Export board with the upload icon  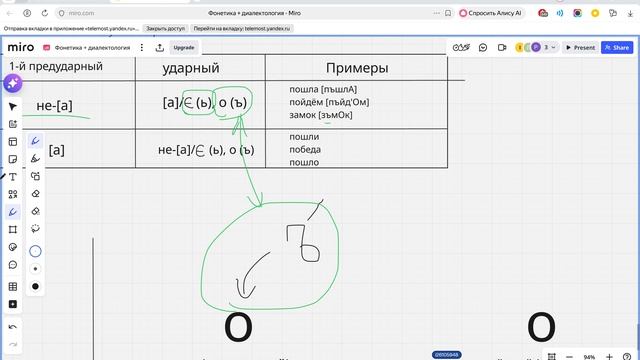[x=160, y=48]
